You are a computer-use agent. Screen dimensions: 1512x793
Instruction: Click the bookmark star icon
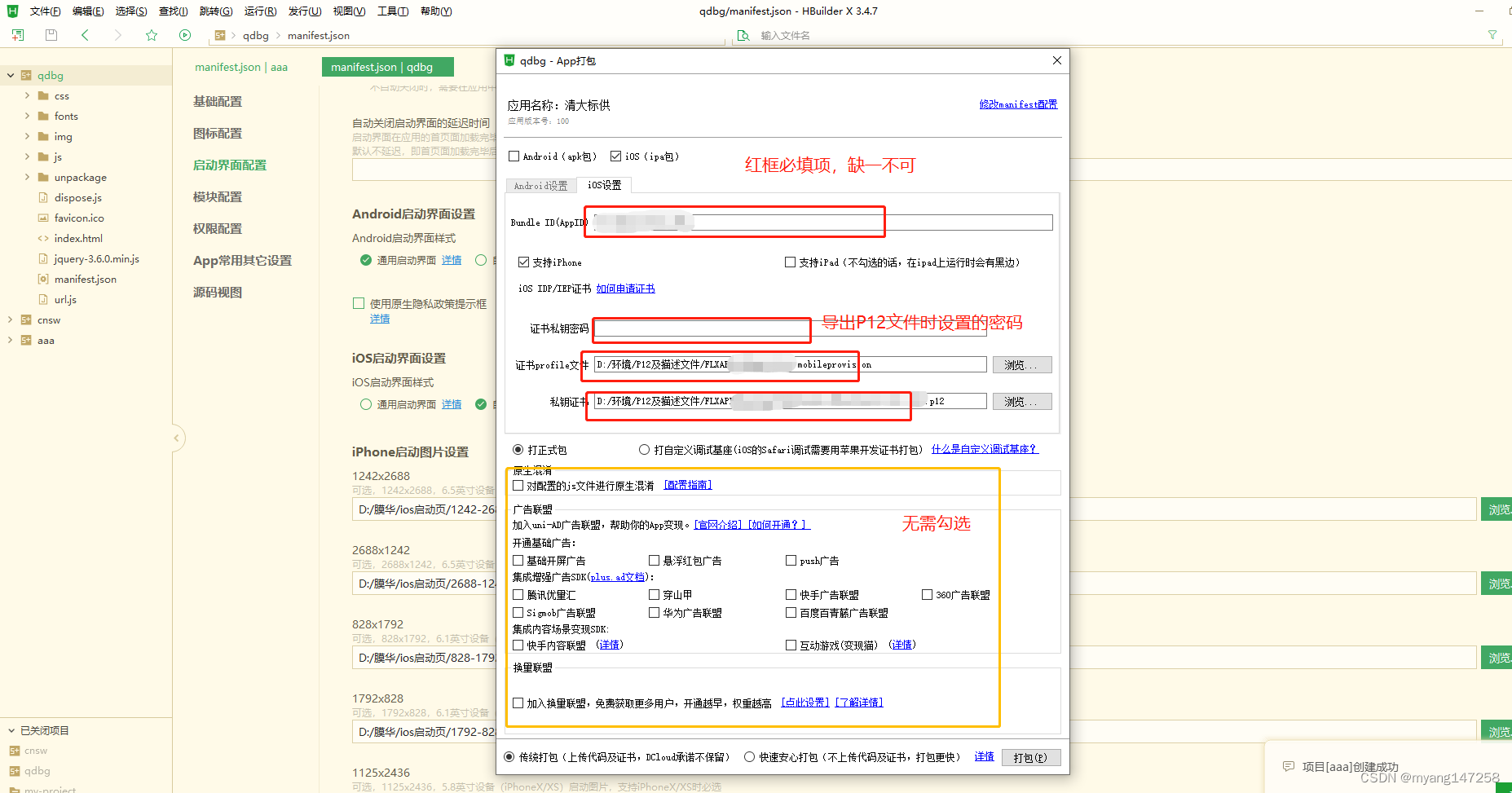coord(152,35)
